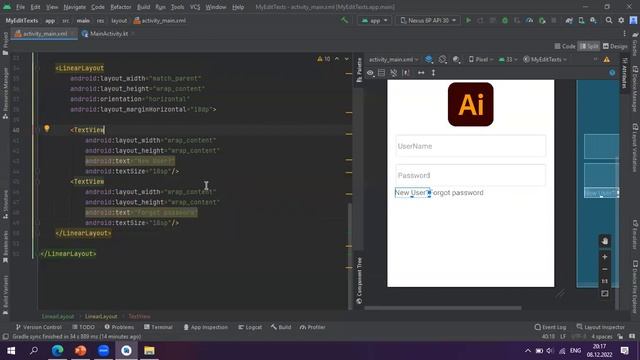Jump to previous highlighted error arrow
The image size is (640, 360).
(337, 59)
